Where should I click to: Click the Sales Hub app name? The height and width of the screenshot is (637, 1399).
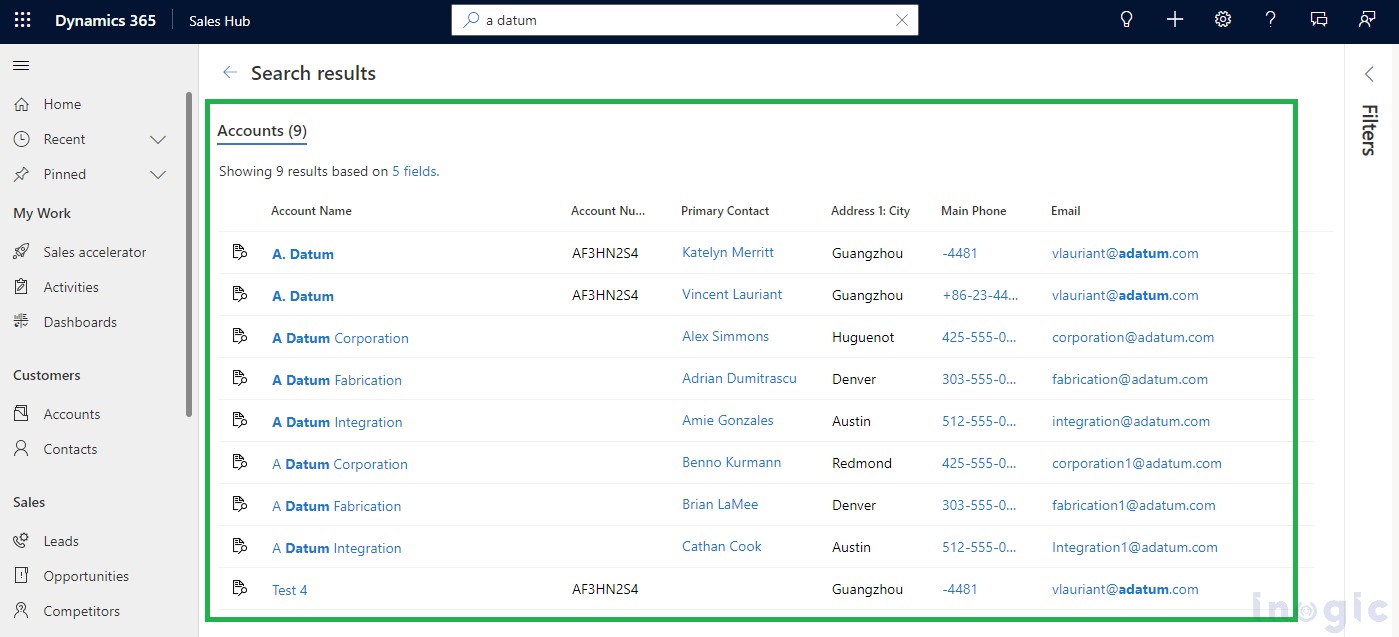pos(219,20)
